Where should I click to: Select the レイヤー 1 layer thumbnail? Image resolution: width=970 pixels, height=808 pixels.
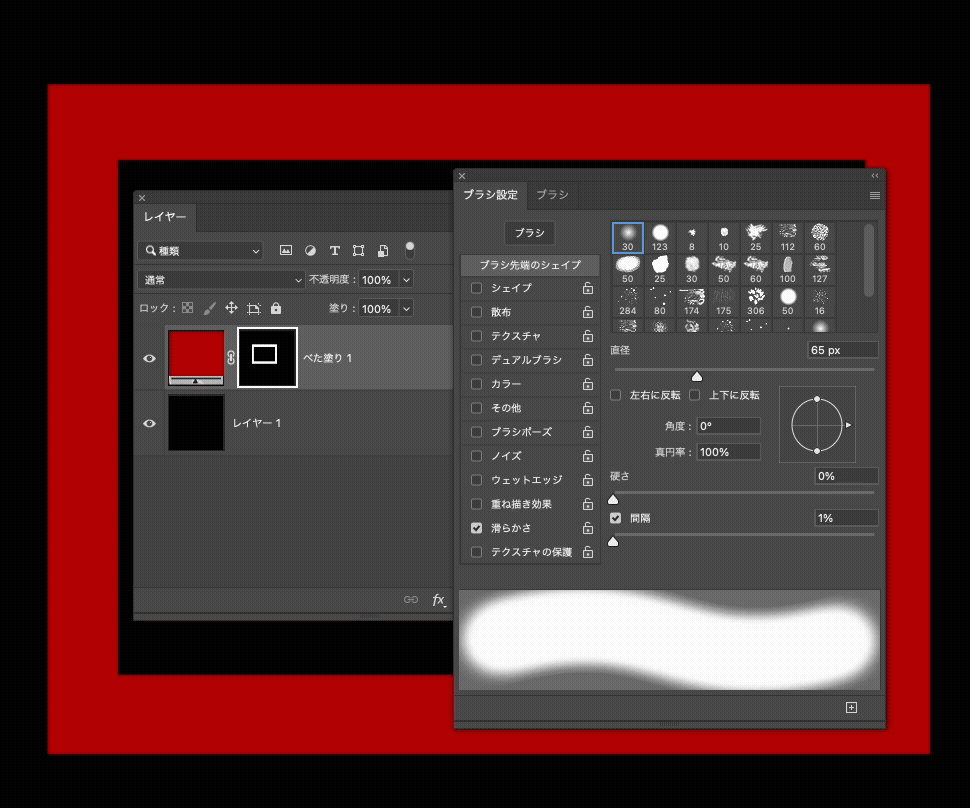196,423
